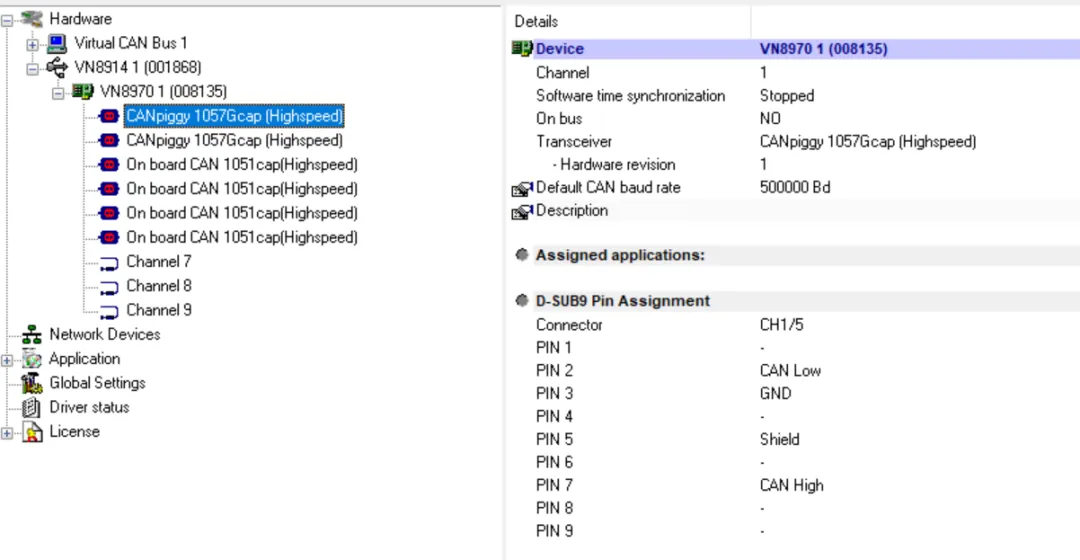Screen dimensions: 1080x560
Task: Click the Stopped synchronization value
Action: click(787, 96)
